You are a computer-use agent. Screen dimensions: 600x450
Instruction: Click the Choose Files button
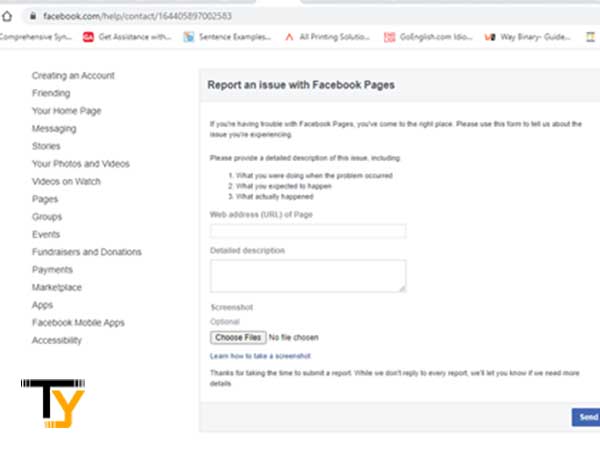coord(238,338)
